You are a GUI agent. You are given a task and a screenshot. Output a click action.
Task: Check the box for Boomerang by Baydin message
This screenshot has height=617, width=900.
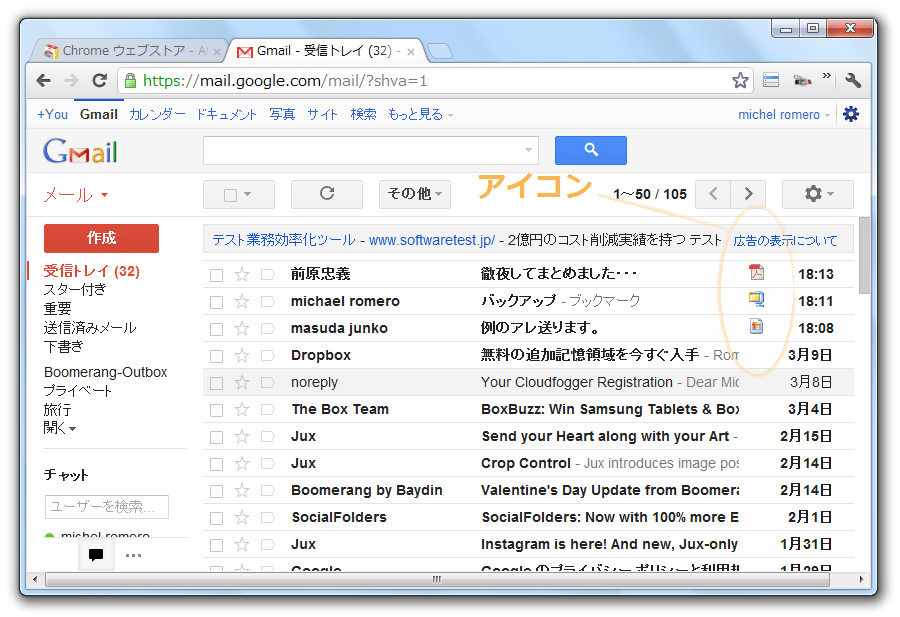click(216, 491)
